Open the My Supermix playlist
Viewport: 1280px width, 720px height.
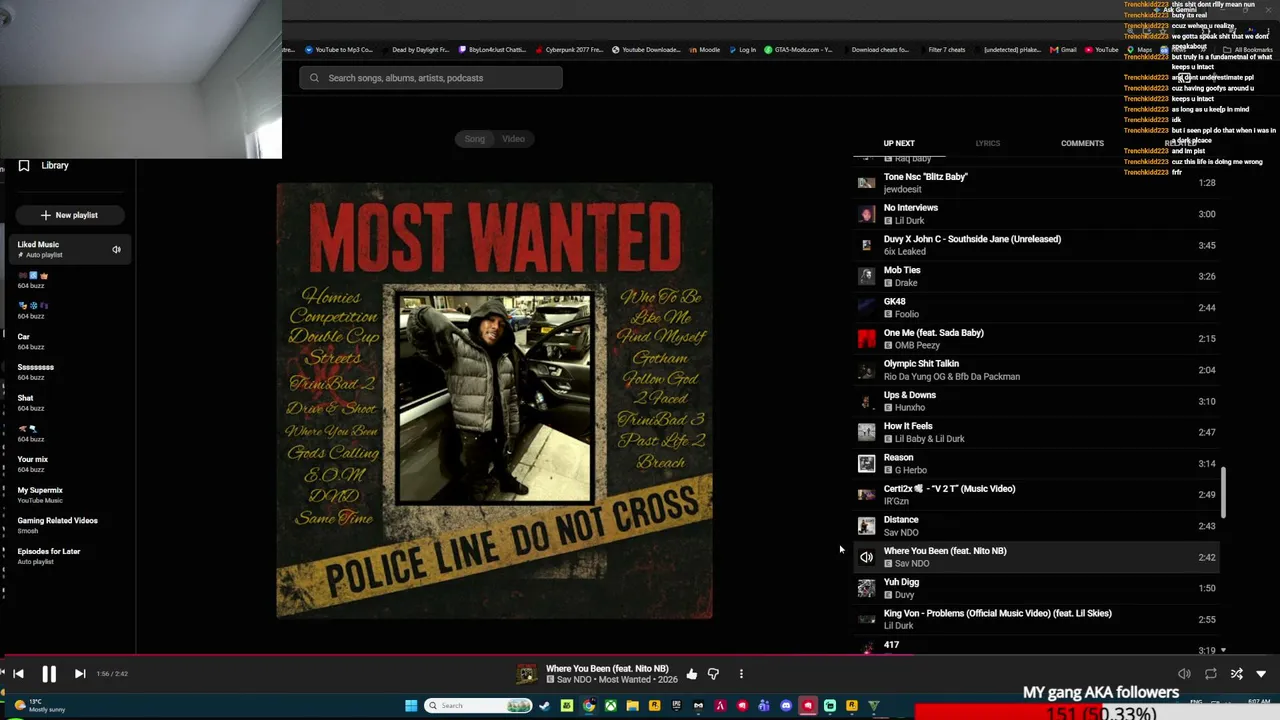coord(69,495)
